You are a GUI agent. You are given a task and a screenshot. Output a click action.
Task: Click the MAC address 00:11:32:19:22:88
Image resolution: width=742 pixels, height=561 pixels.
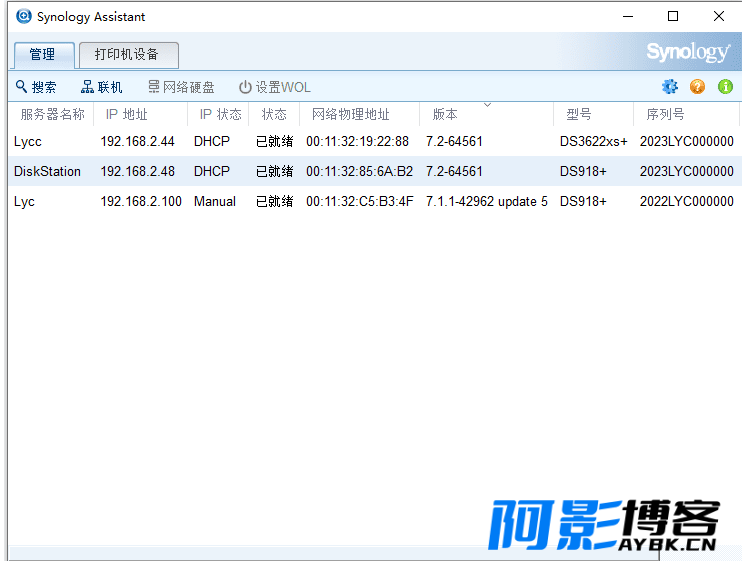(357, 141)
